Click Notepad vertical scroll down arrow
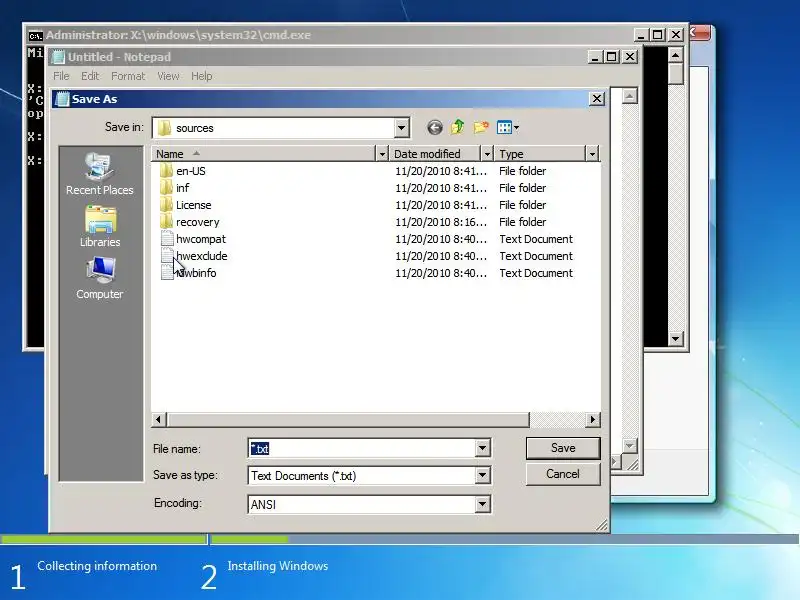Viewport: 800px width, 600px height. tap(630, 446)
